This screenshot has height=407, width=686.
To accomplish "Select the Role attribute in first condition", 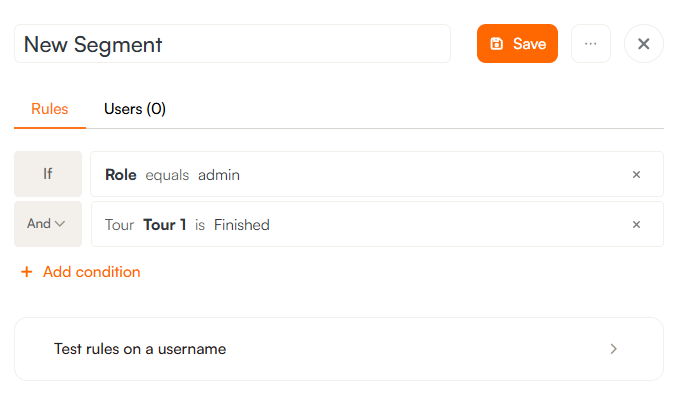I will click(121, 175).
